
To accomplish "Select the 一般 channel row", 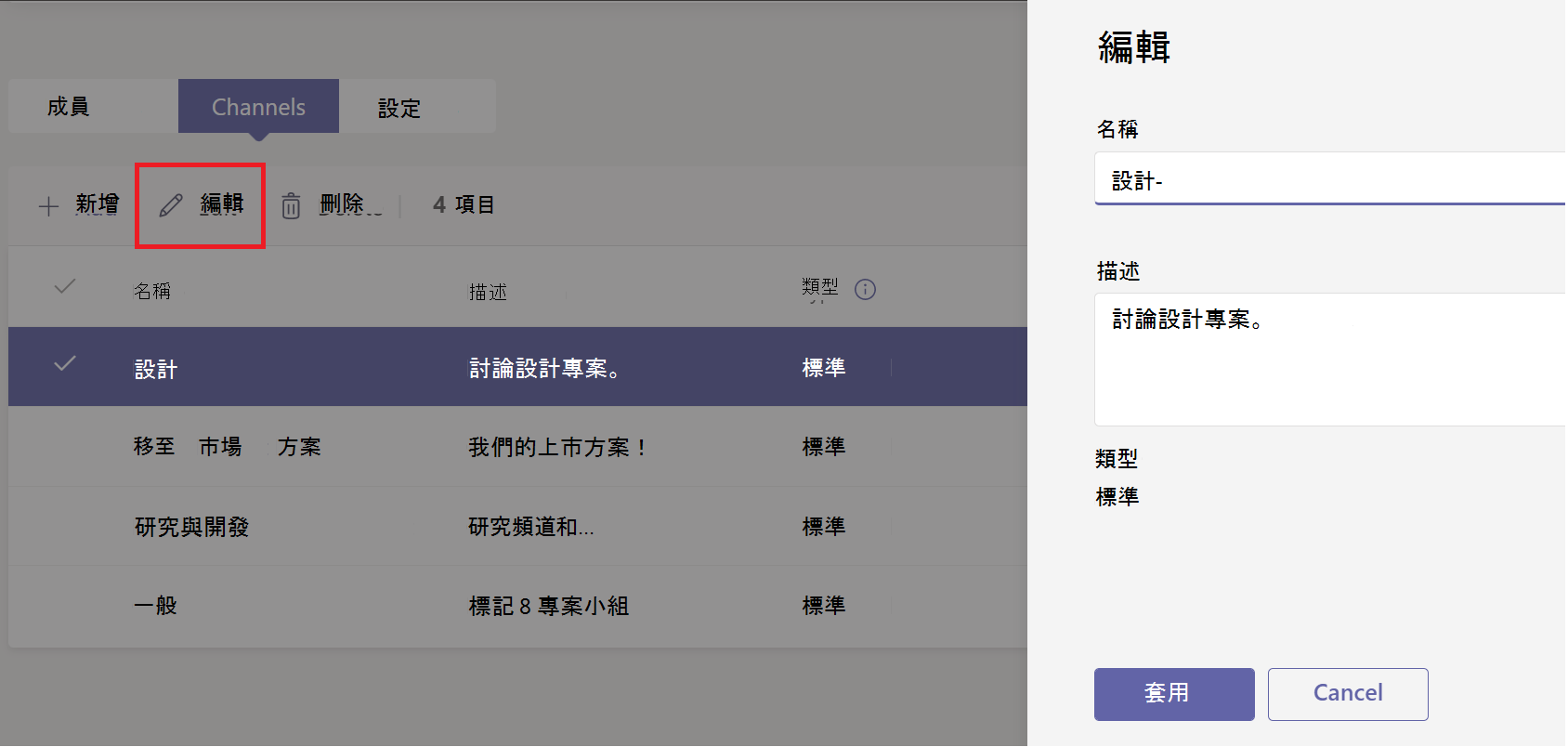I will pyautogui.click(x=517, y=606).
